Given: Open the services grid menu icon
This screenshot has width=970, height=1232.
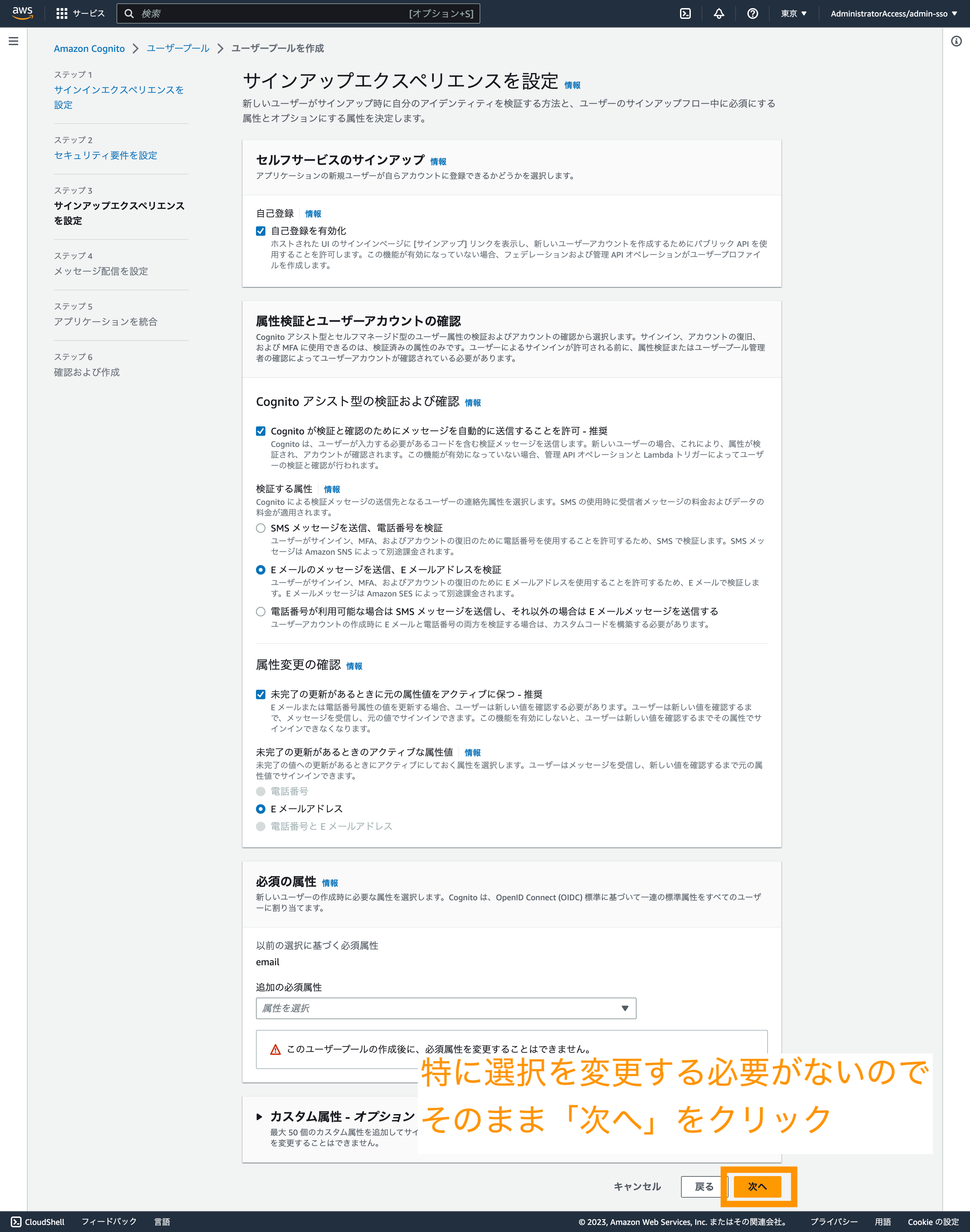Looking at the screenshot, I should (x=62, y=13).
